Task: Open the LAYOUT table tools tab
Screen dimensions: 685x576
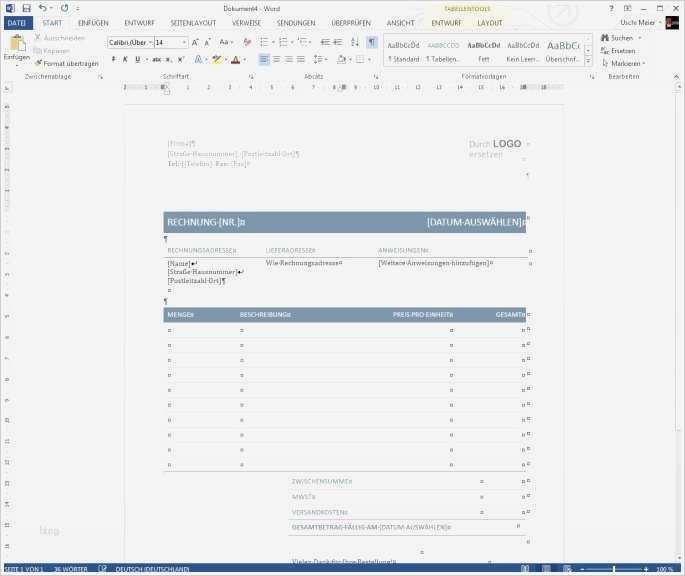Action: pos(490,23)
